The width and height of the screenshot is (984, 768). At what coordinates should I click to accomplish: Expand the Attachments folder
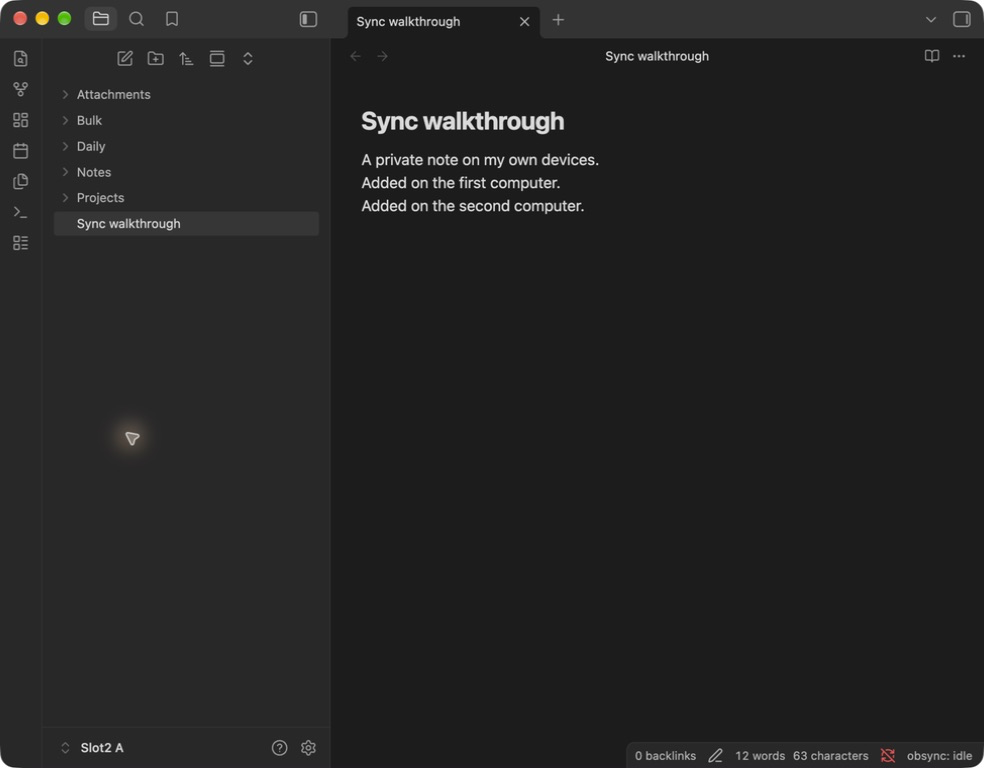pyautogui.click(x=186, y=95)
